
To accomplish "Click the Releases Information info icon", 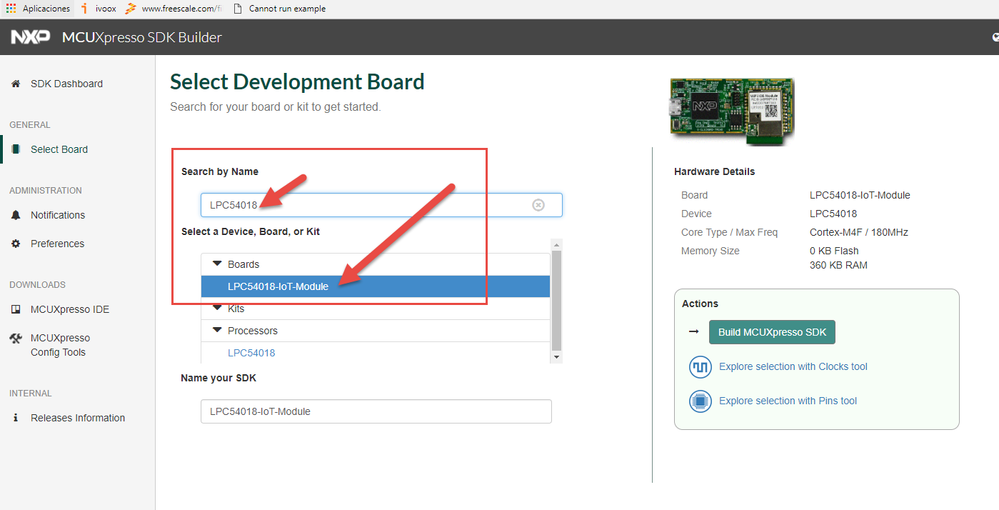I will pyautogui.click(x=16, y=418).
